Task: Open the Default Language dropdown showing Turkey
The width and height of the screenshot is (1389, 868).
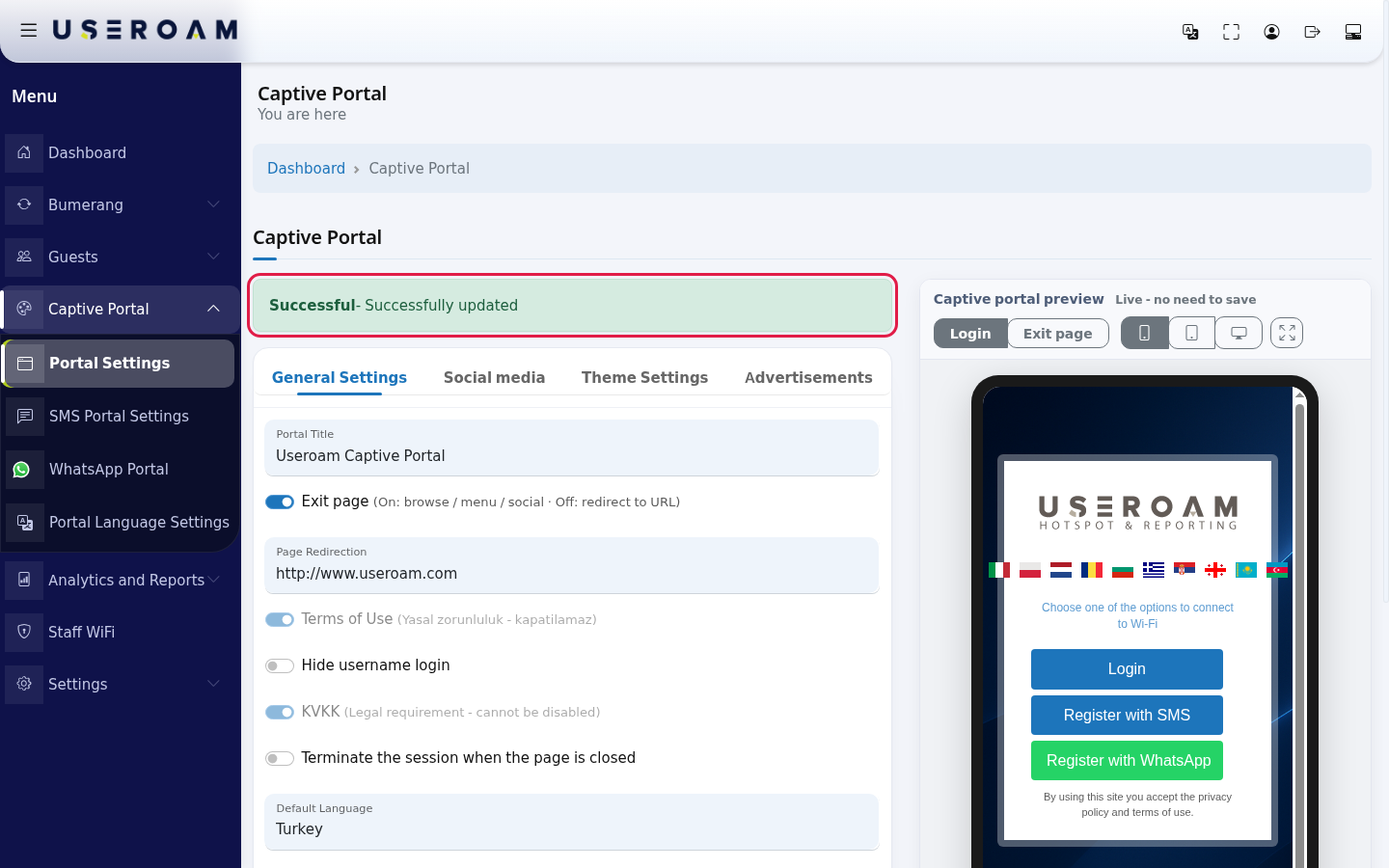Action: click(x=572, y=822)
